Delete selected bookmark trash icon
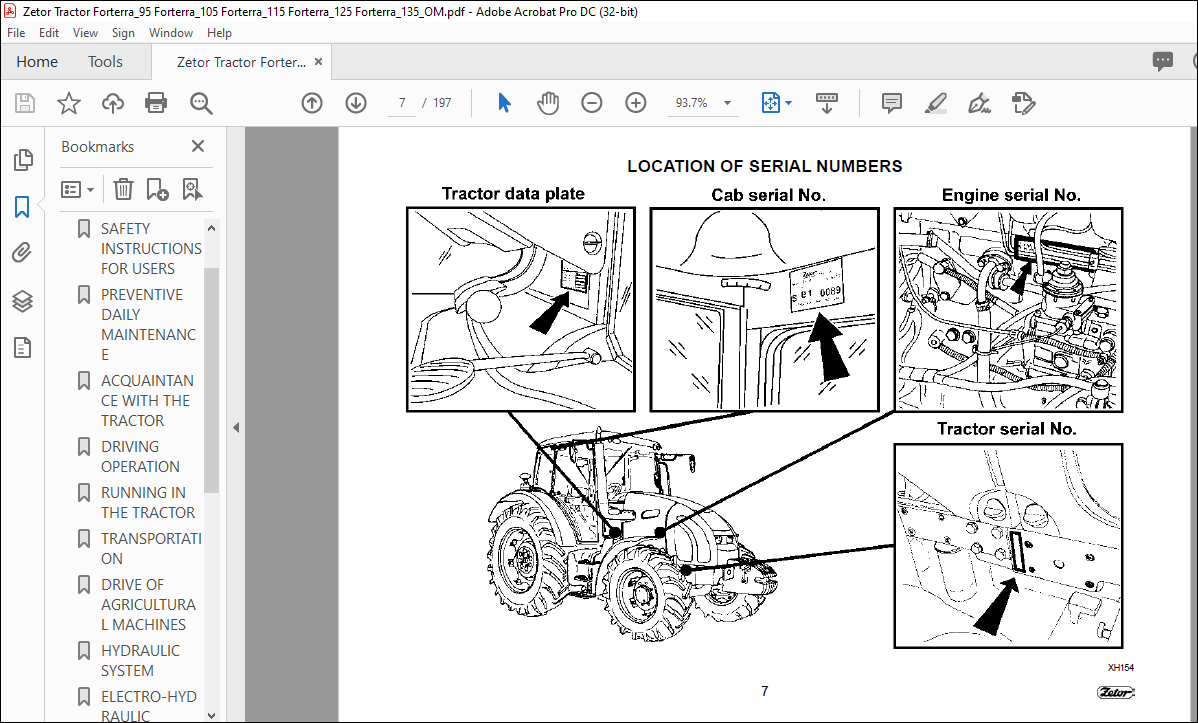The width and height of the screenshot is (1198, 723). click(x=123, y=189)
